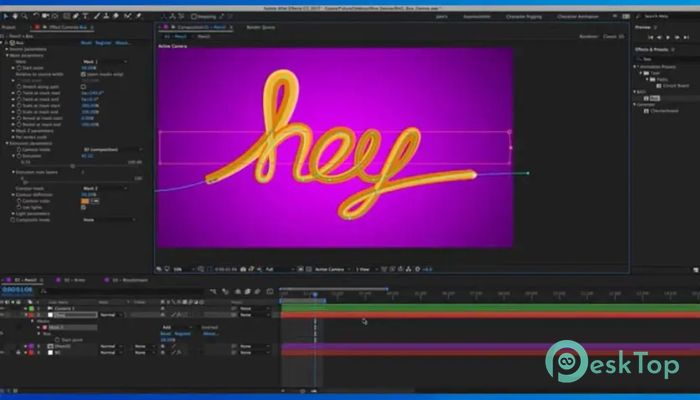Open the Character Animation workspace
The image size is (700, 400).
(578, 17)
